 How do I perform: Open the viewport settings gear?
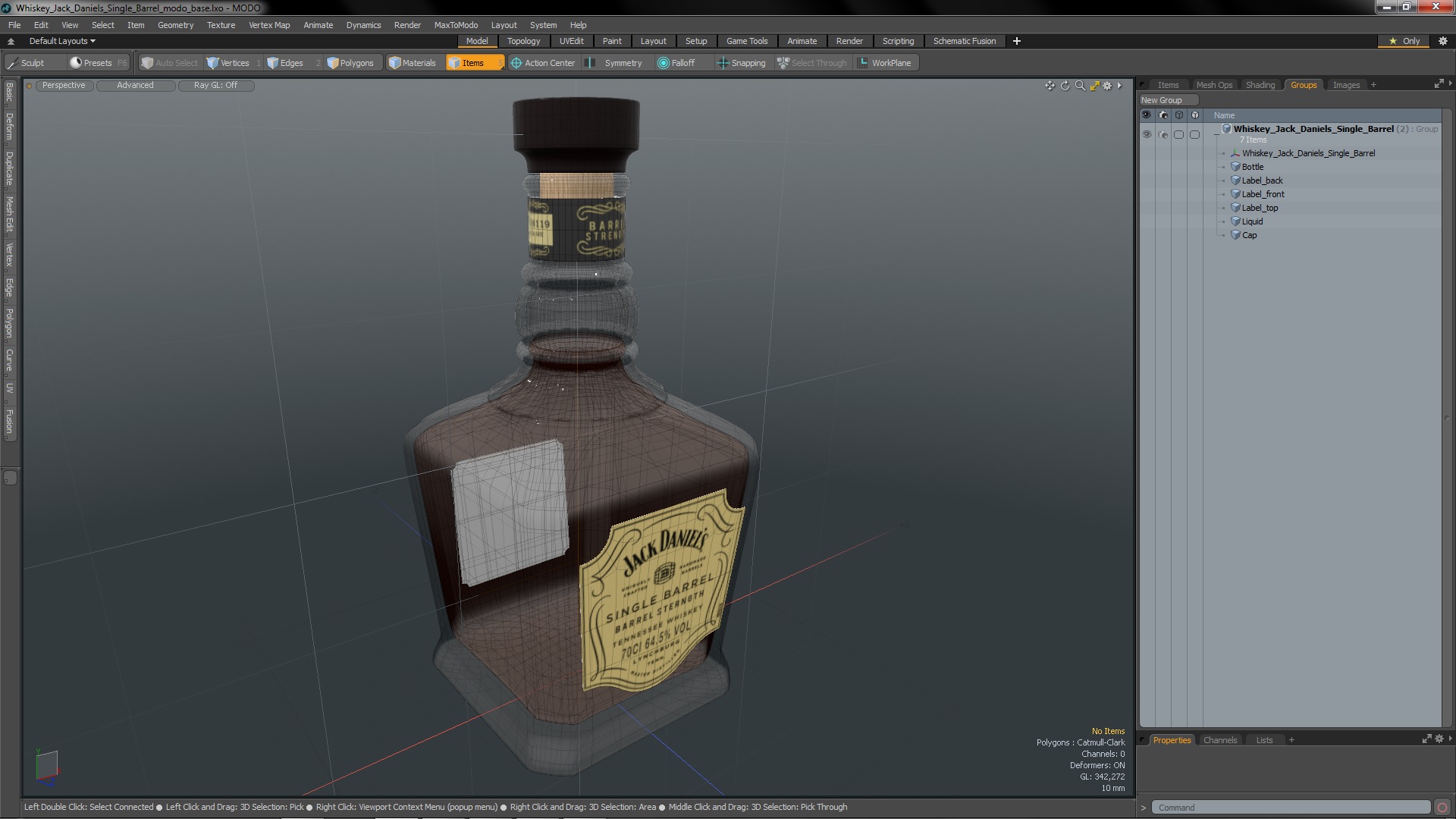tap(1107, 86)
